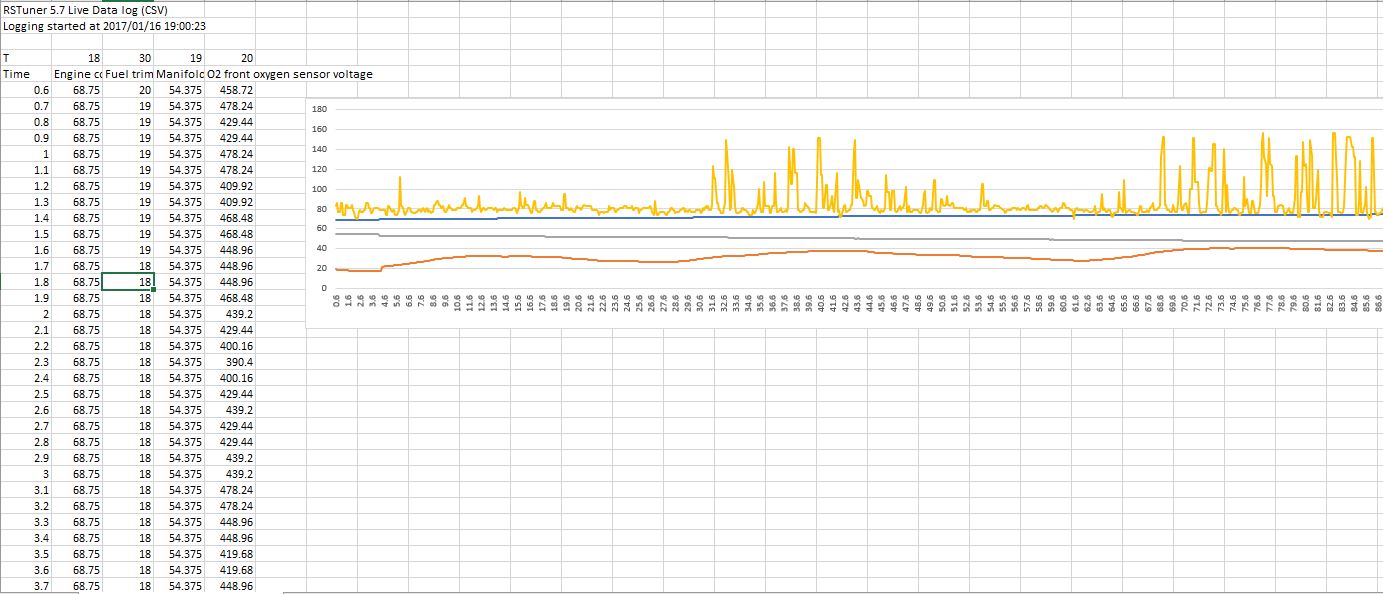This screenshot has height=594, width=1383.
Task: Select the 'Manifolc' truncated header cell
Action: (x=180, y=74)
